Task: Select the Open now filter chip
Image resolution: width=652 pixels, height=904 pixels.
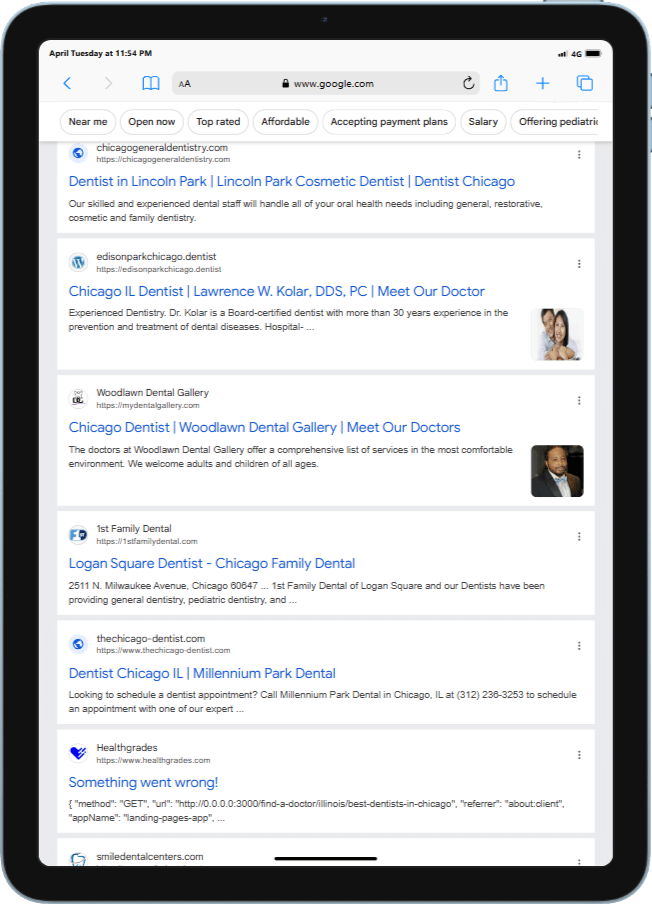Action: tap(152, 122)
